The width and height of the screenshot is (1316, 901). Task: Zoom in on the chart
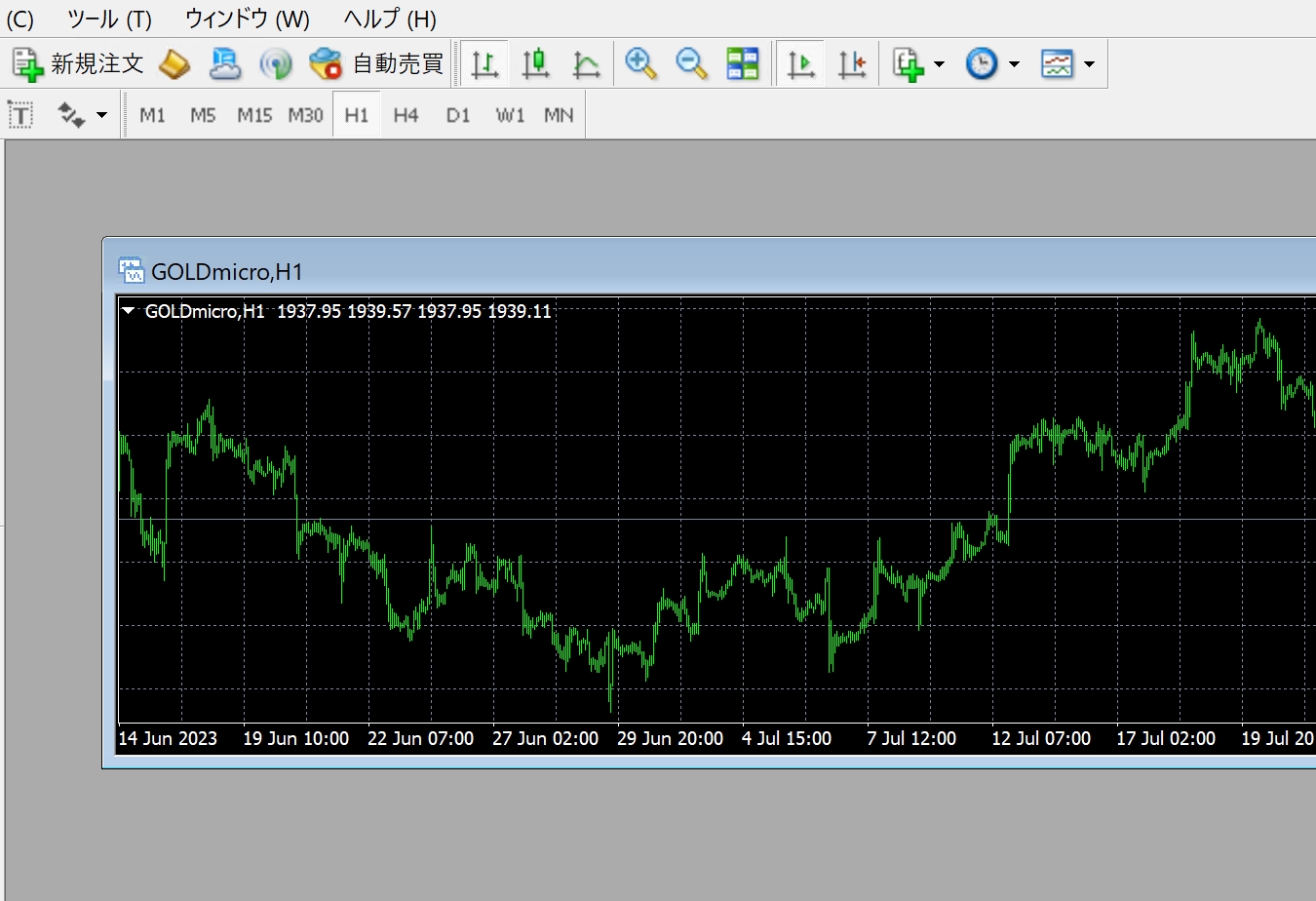pyautogui.click(x=640, y=64)
